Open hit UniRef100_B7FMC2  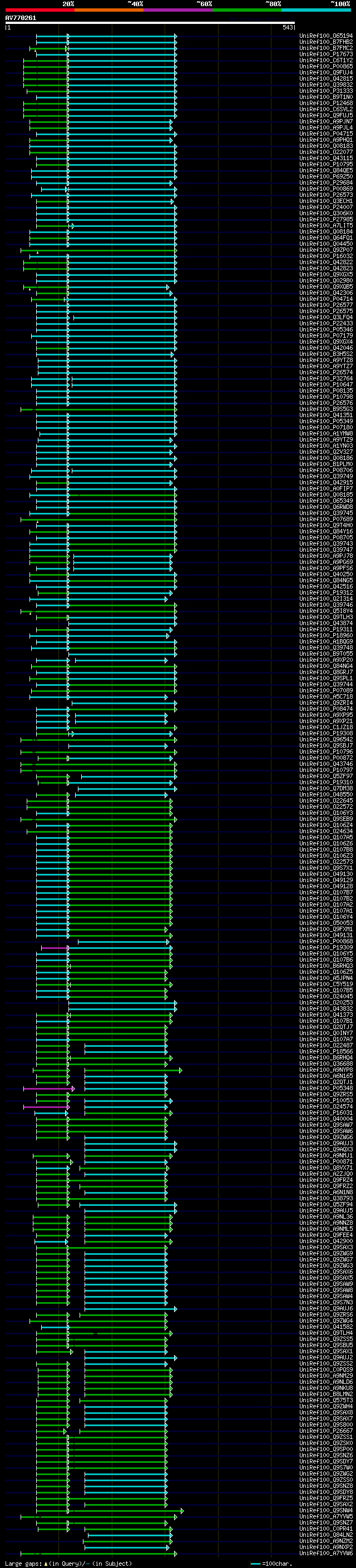pos(325,48)
